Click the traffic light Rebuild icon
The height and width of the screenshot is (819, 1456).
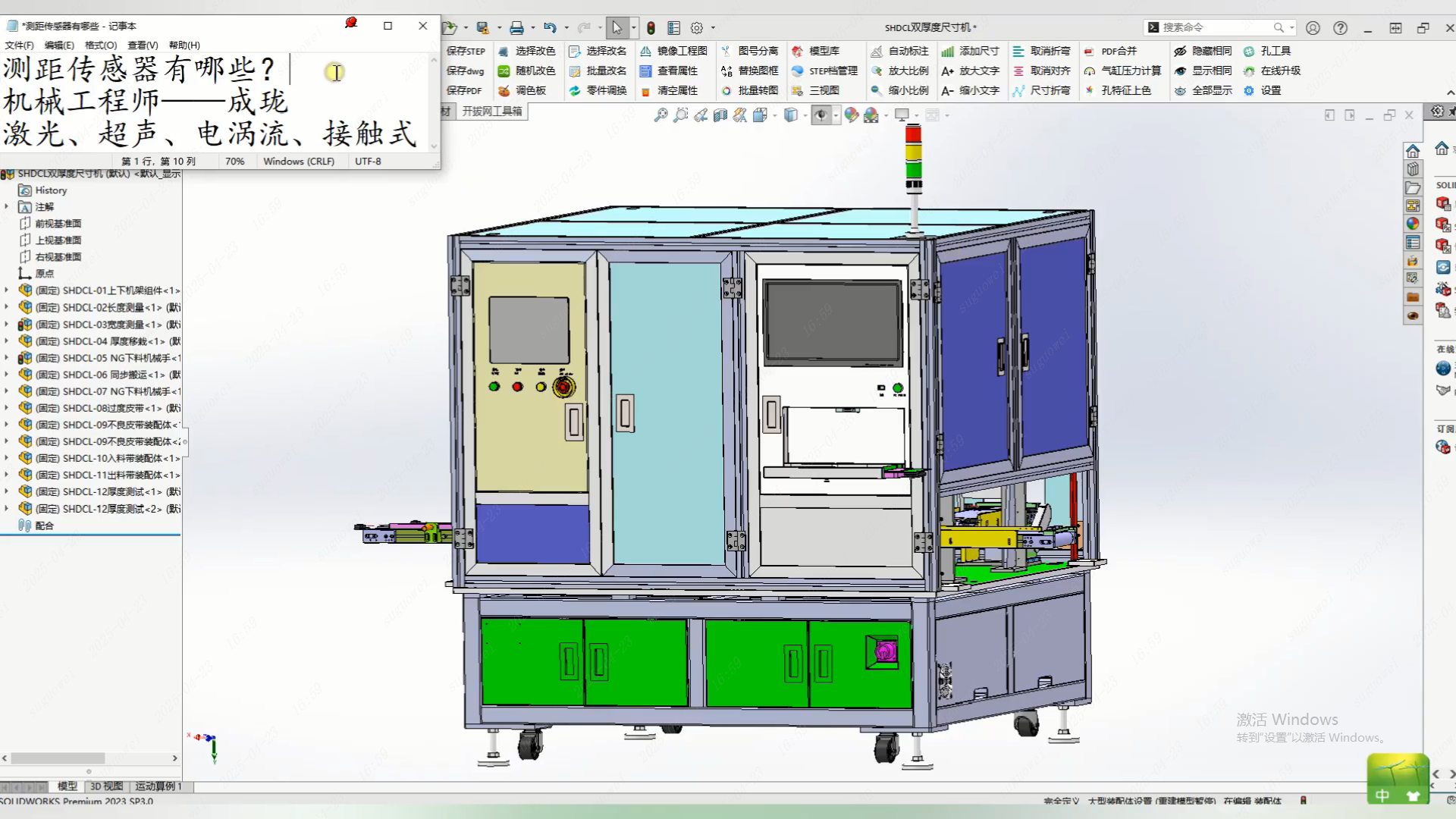click(x=651, y=28)
